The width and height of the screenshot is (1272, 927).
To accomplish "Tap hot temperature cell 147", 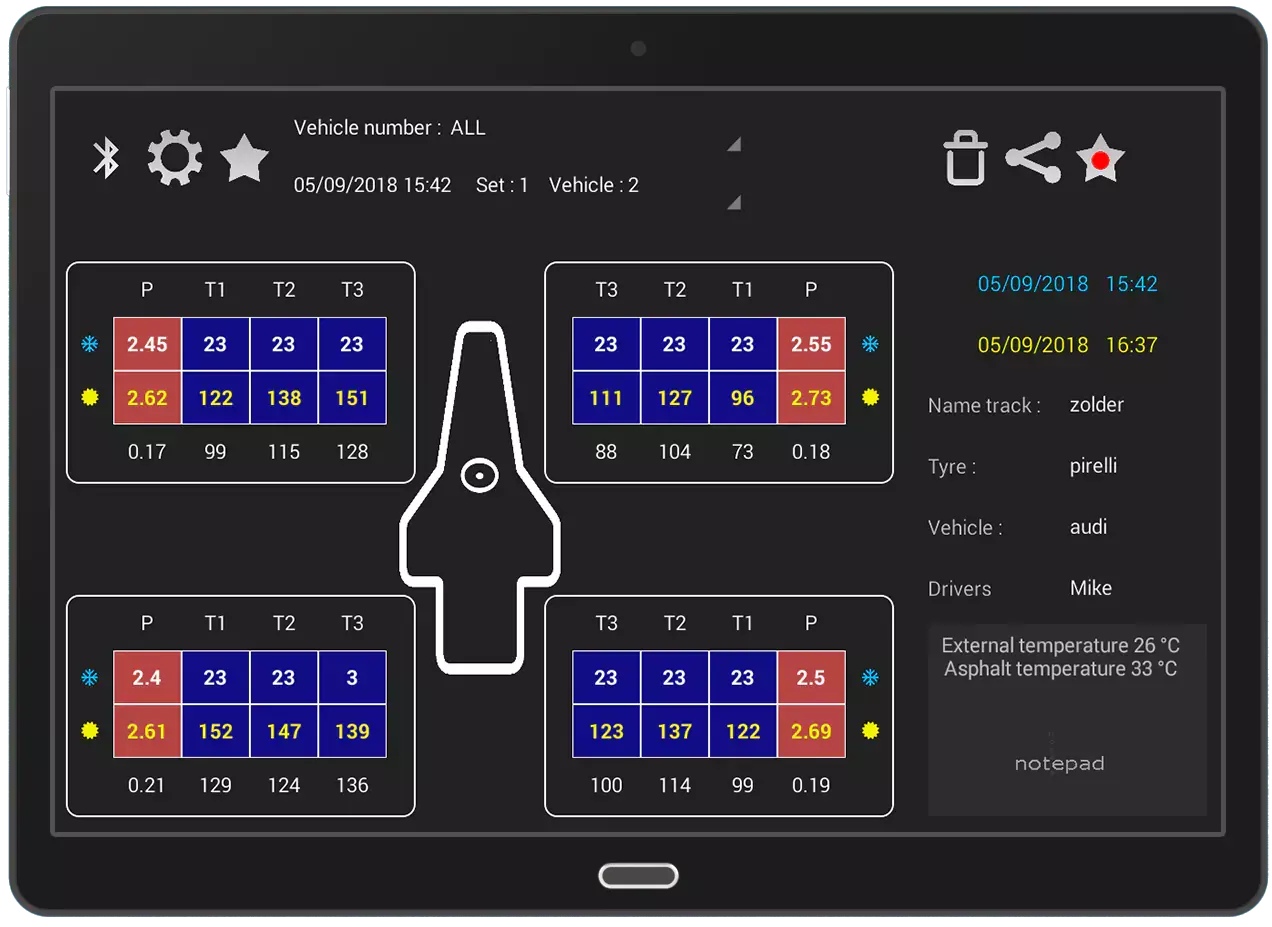I will [284, 731].
